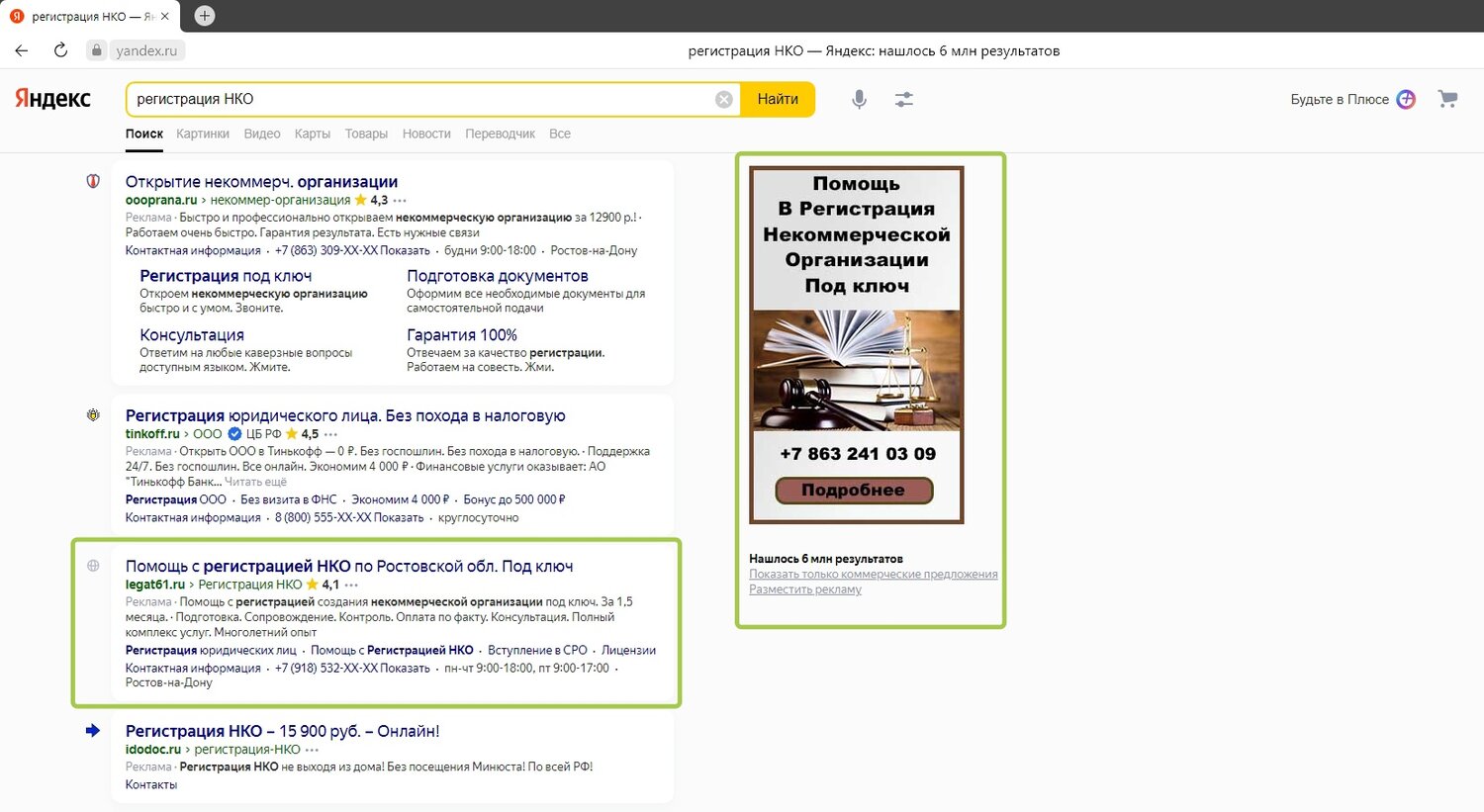The image size is (1484, 812).
Task: Click the Найти search button
Action: point(778,99)
